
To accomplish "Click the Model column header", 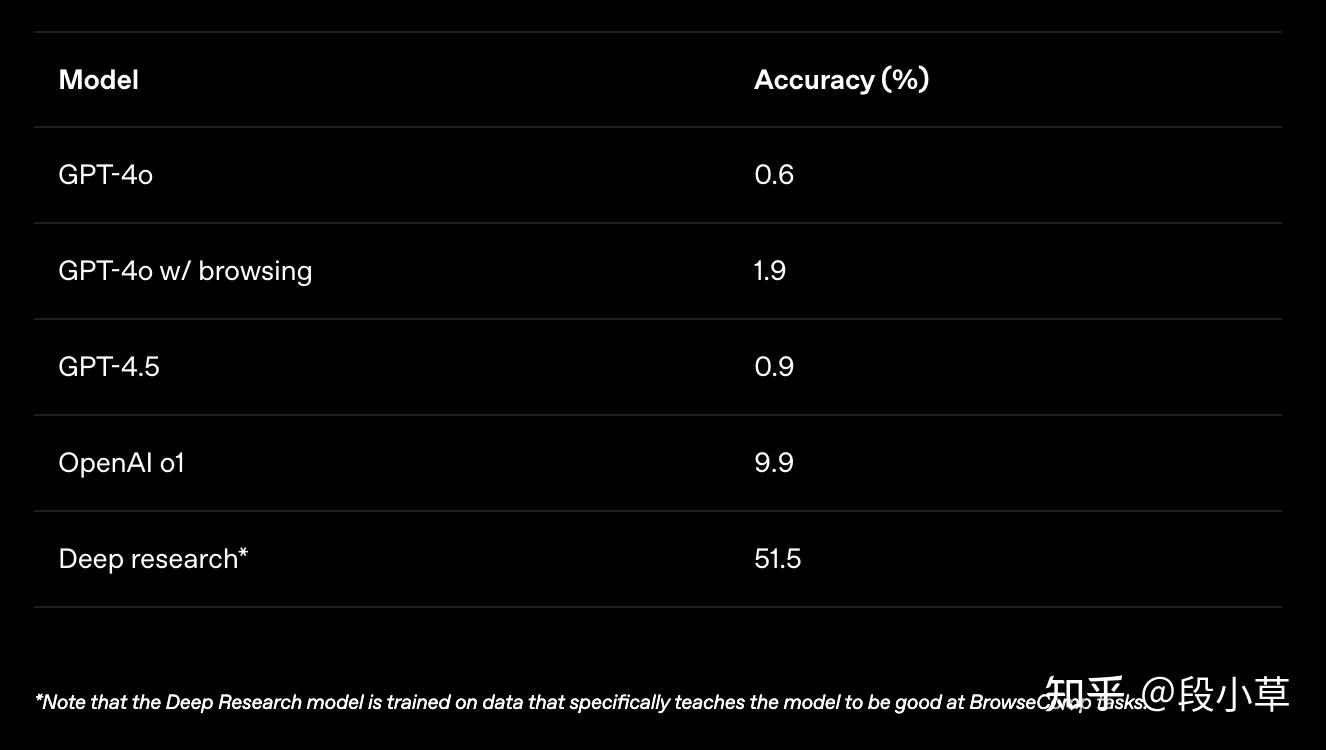I will pos(98,80).
